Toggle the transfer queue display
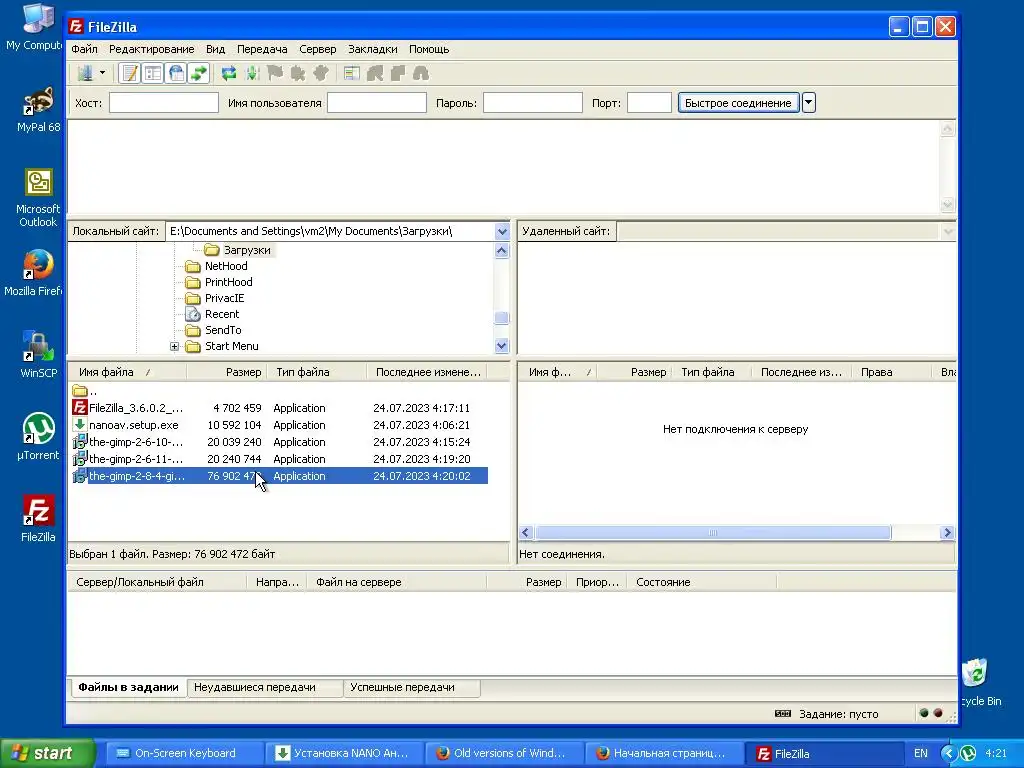This screenshot has width=1024, height=768. [x=199, y=73]
